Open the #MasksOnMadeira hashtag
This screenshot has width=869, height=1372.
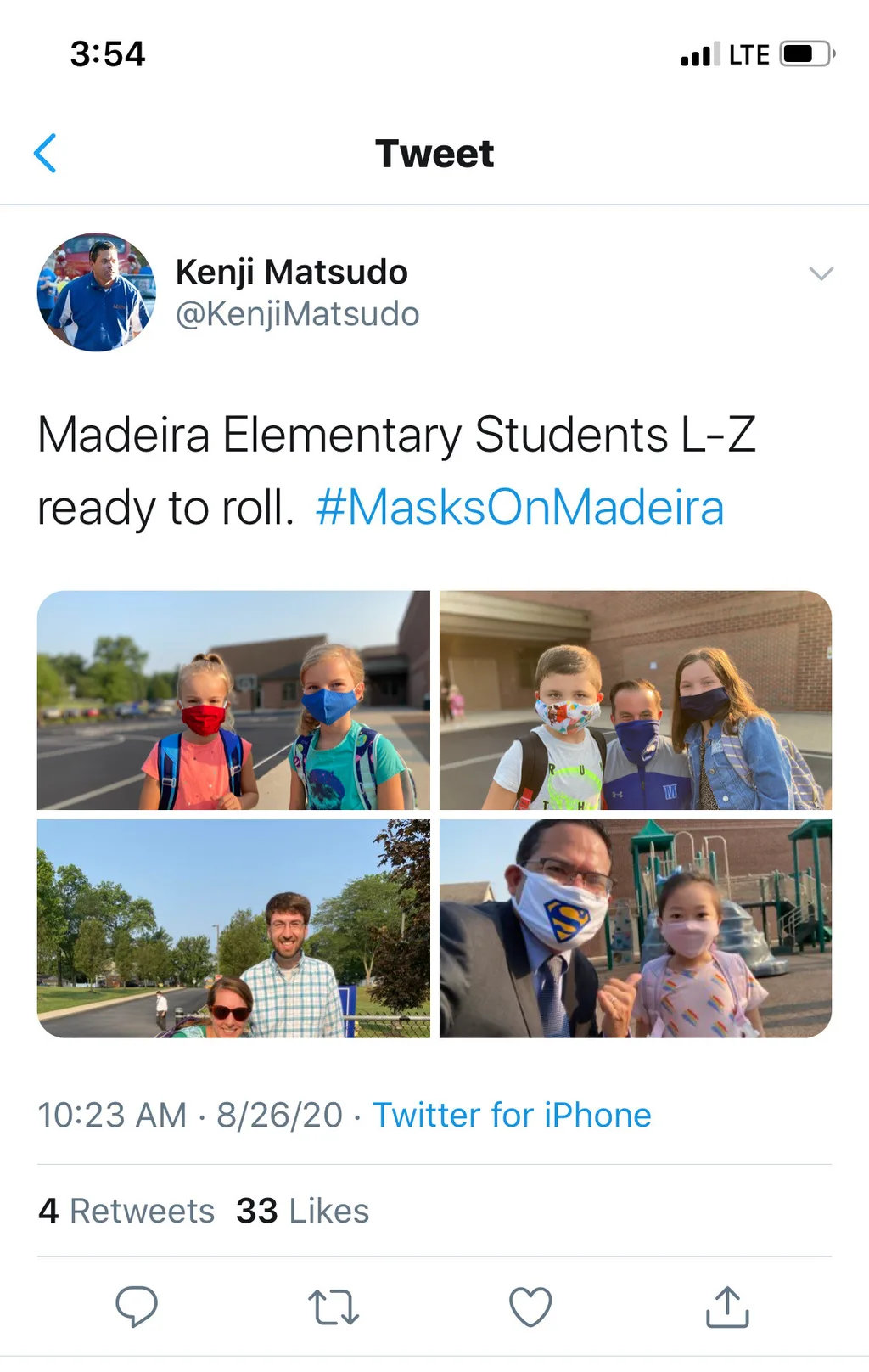point(519,508)
